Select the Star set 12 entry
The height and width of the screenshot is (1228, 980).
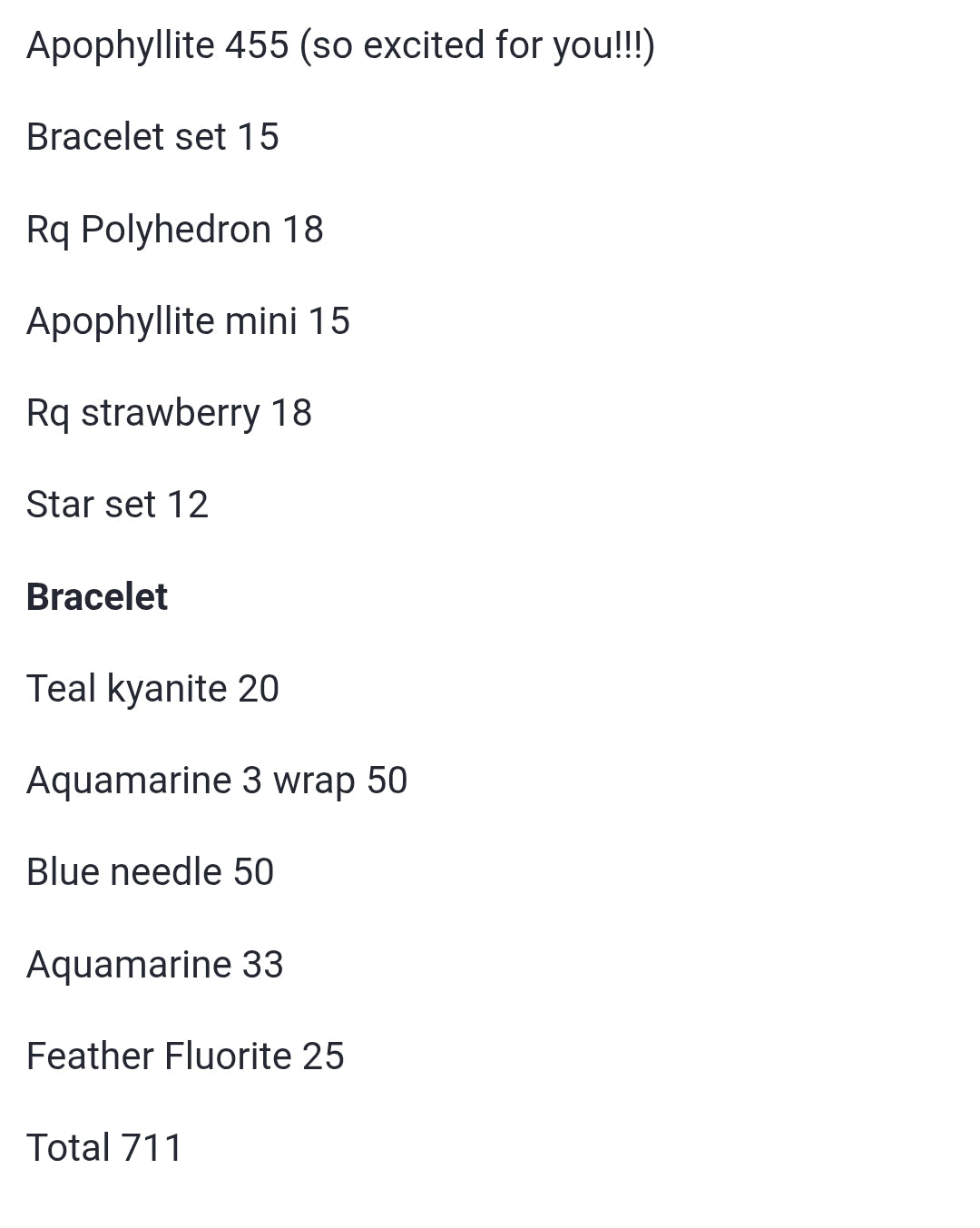click(x=117, y=505)
